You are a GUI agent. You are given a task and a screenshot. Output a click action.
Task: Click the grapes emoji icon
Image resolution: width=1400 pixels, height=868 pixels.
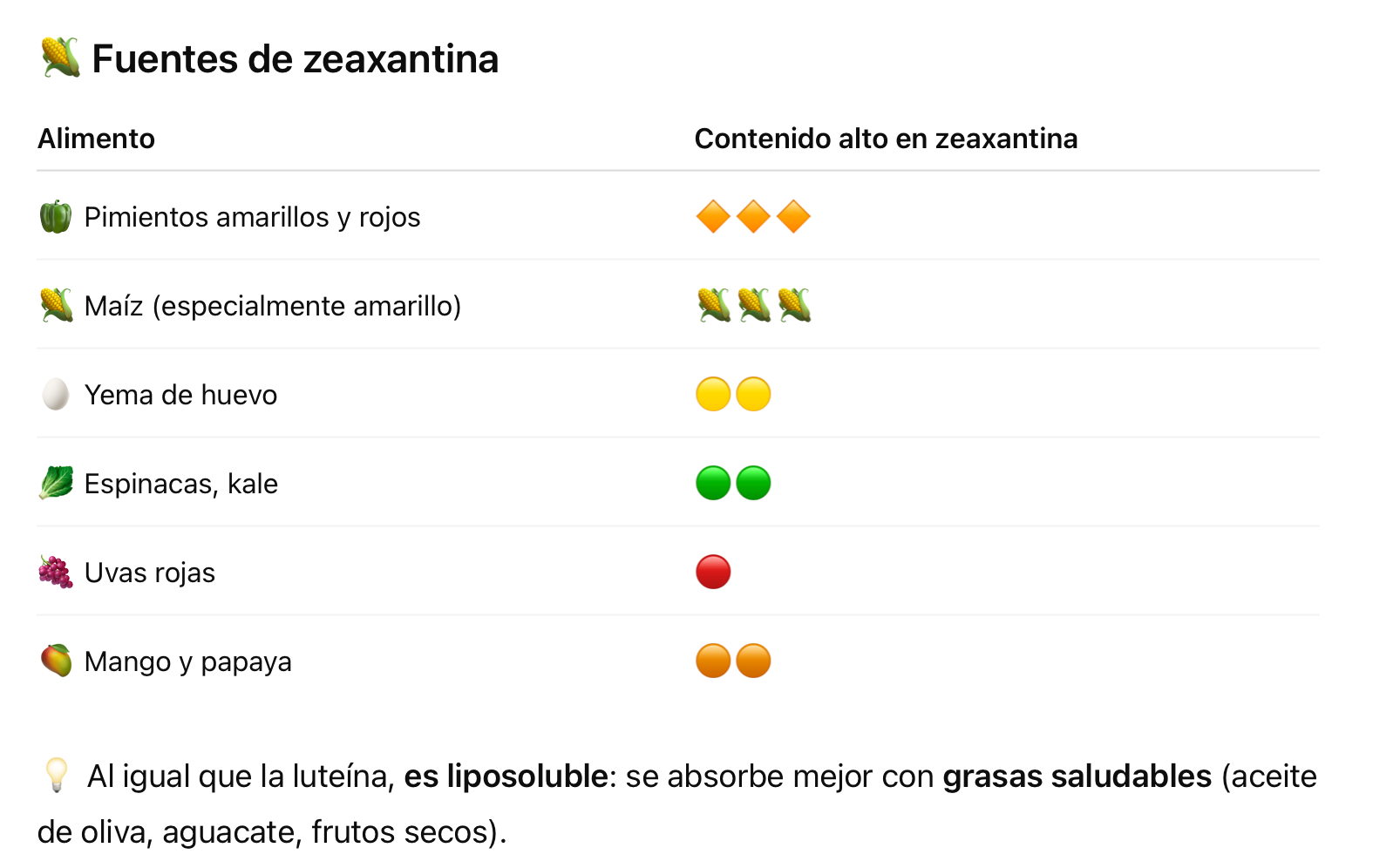pyautogui.click(x=56, y=573)
